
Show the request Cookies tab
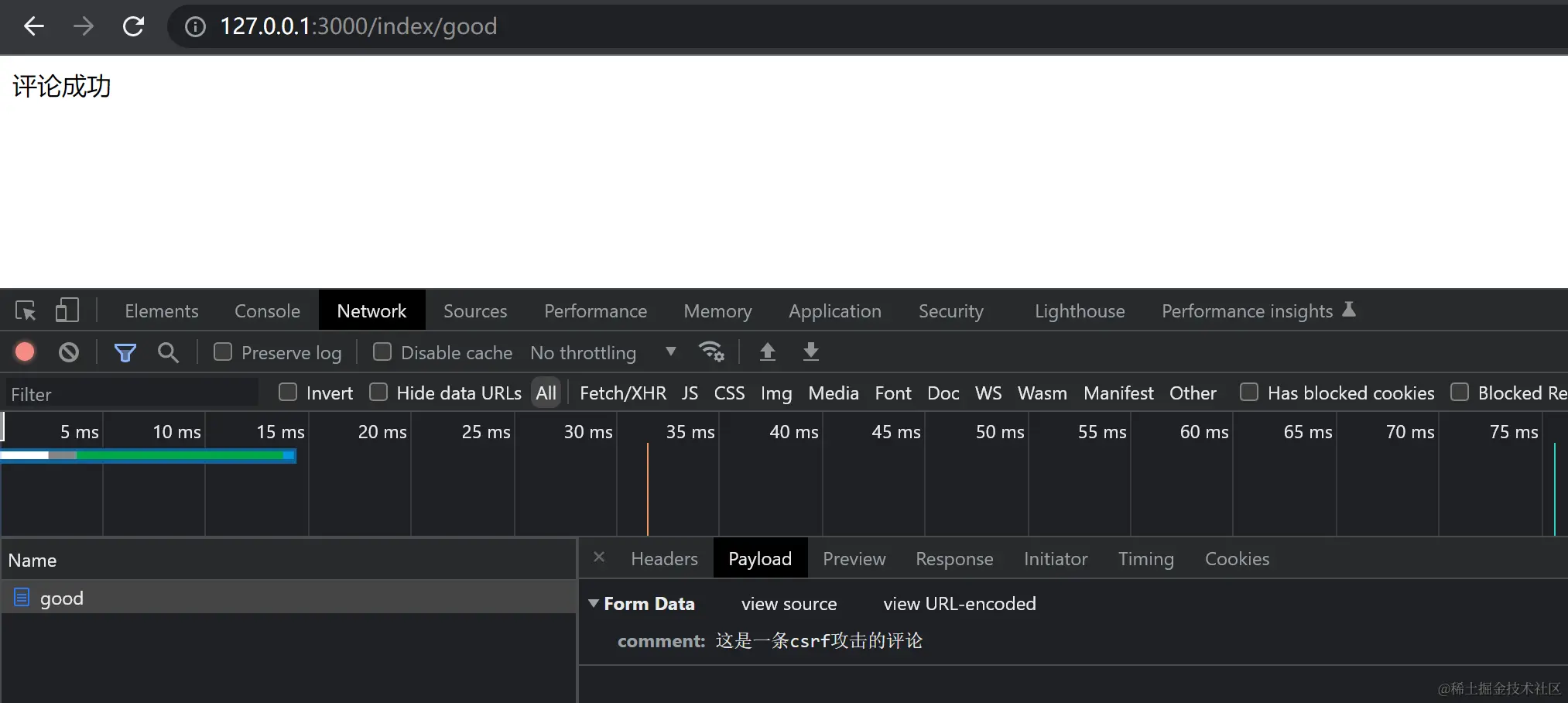1237,558
